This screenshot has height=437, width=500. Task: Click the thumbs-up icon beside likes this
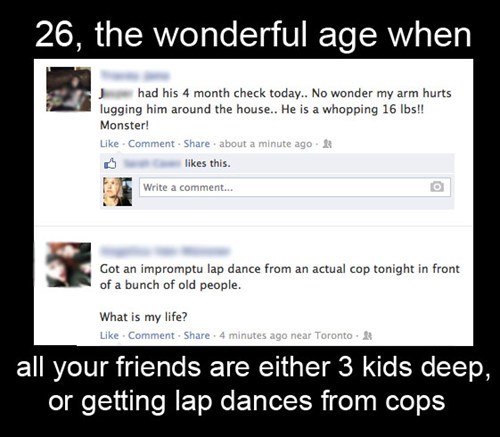110,163
